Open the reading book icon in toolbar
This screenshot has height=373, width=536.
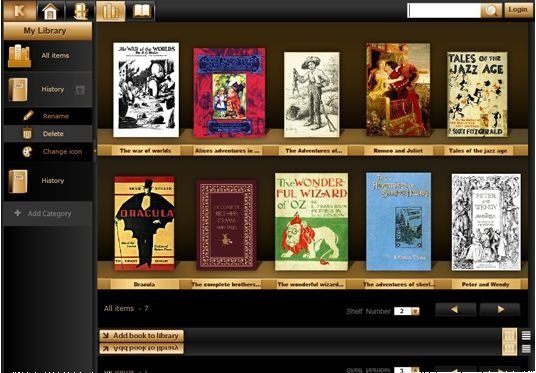pyautogui.click(x=141, y=11)
